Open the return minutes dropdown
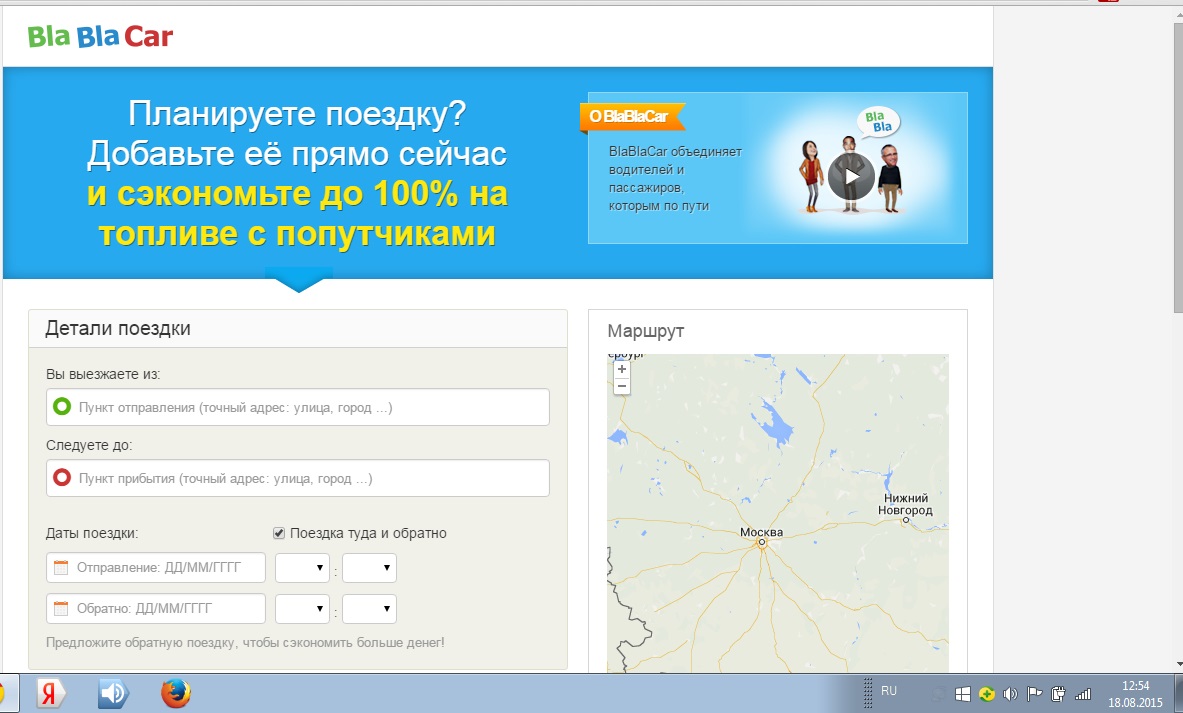This screenshot has height=713, width=1183. point(369,608)
